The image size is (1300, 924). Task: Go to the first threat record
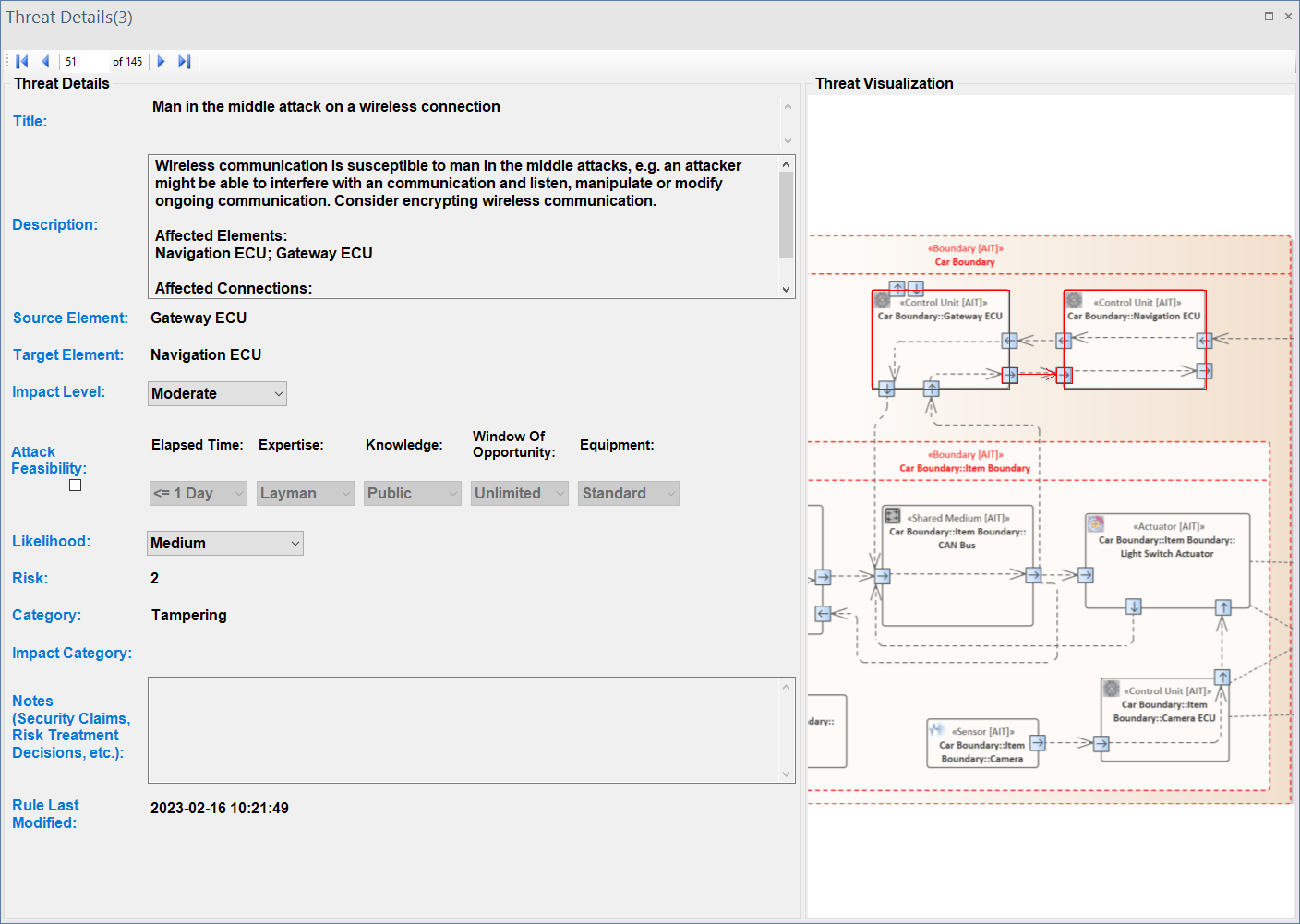click(x=22, y=62)
